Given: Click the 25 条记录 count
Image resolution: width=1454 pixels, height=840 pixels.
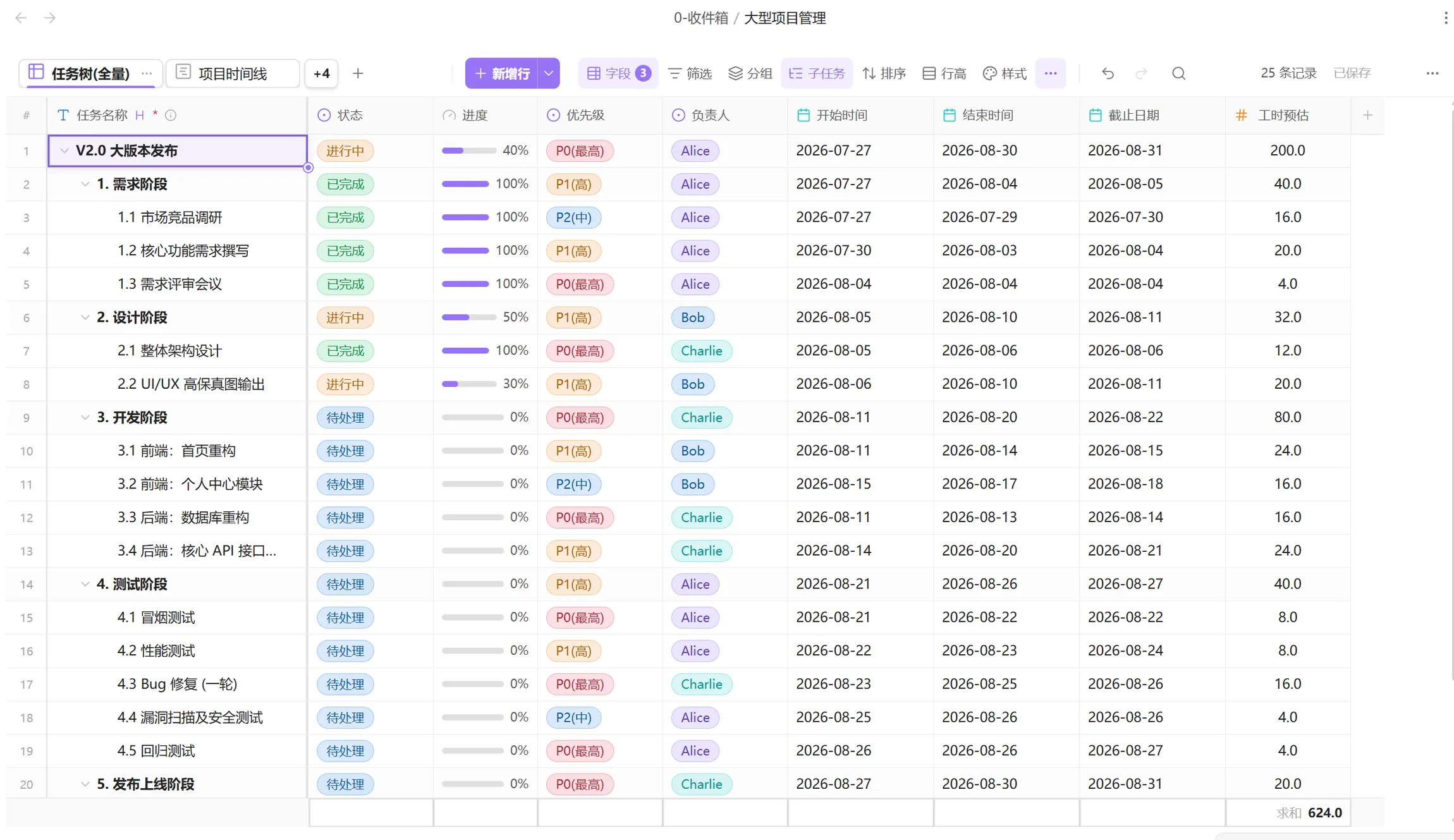Looking at the screenshot, I should click(1288, 73).
